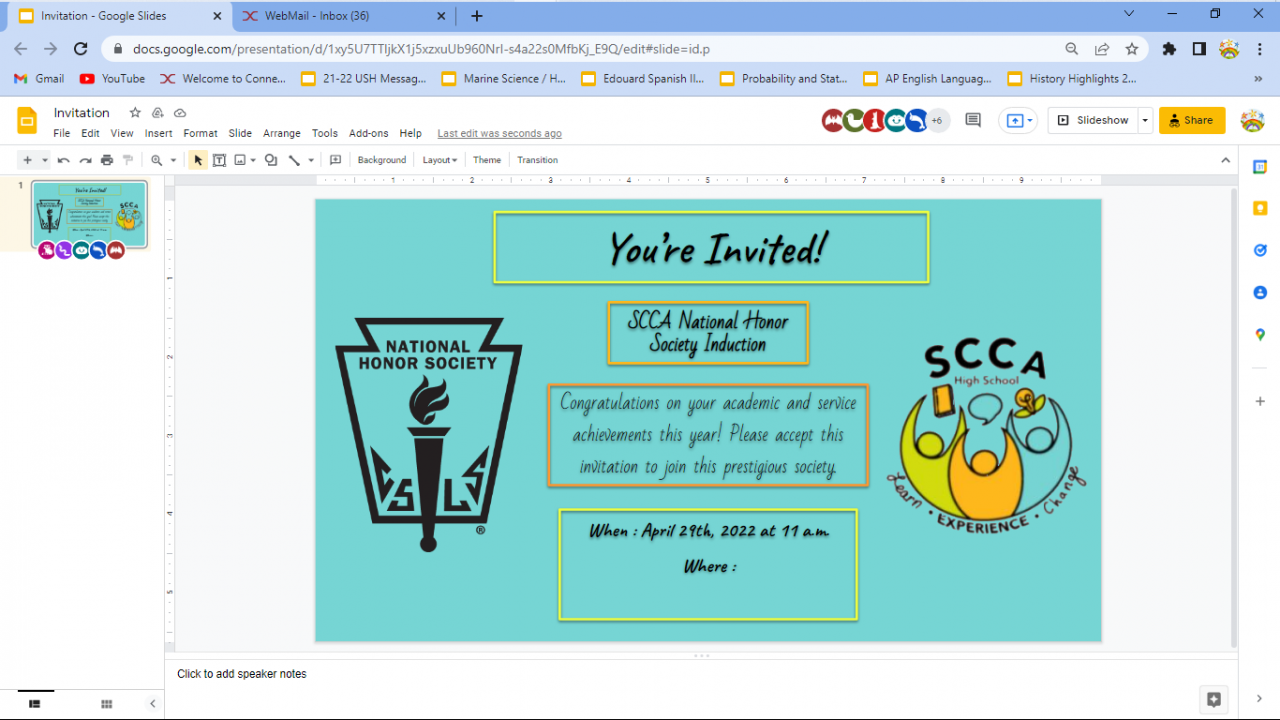The image size is (1280, 720).
Task: Click the Get add-ons plus icon
Action: click(x=1260, y=401)
